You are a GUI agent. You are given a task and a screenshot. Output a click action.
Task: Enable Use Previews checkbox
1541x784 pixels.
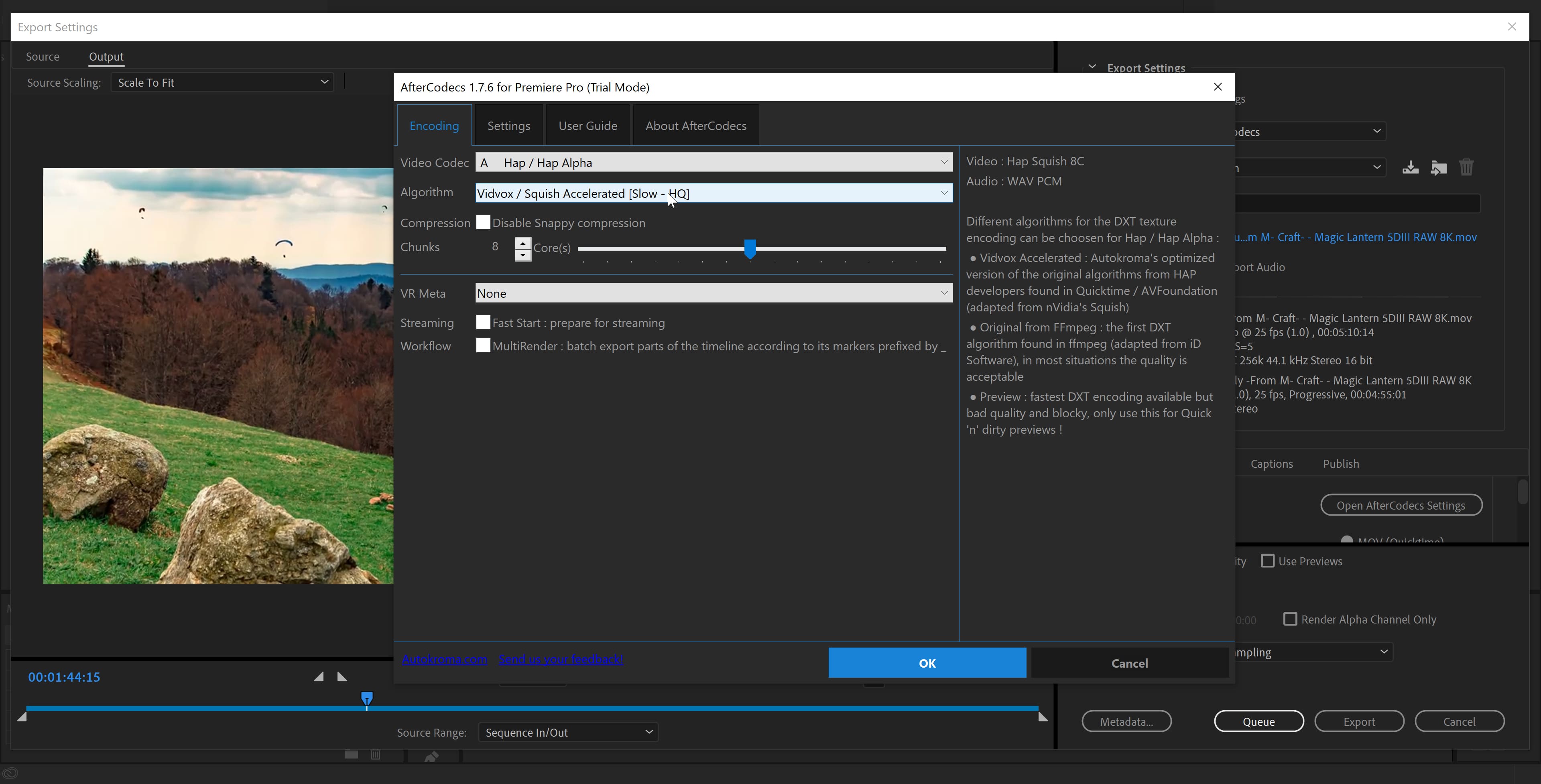point(1267,561)
